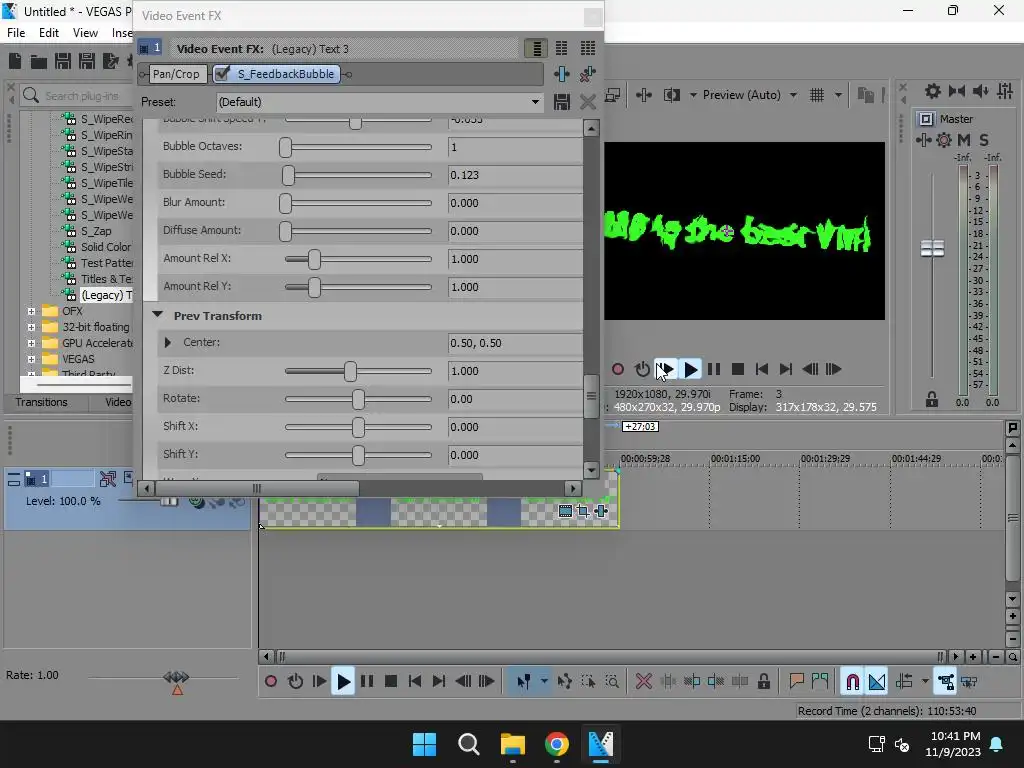The width and height of the screenshot is (1024, 768).
Task: Click the Rotate slider handle
Action: coord(358,399)
